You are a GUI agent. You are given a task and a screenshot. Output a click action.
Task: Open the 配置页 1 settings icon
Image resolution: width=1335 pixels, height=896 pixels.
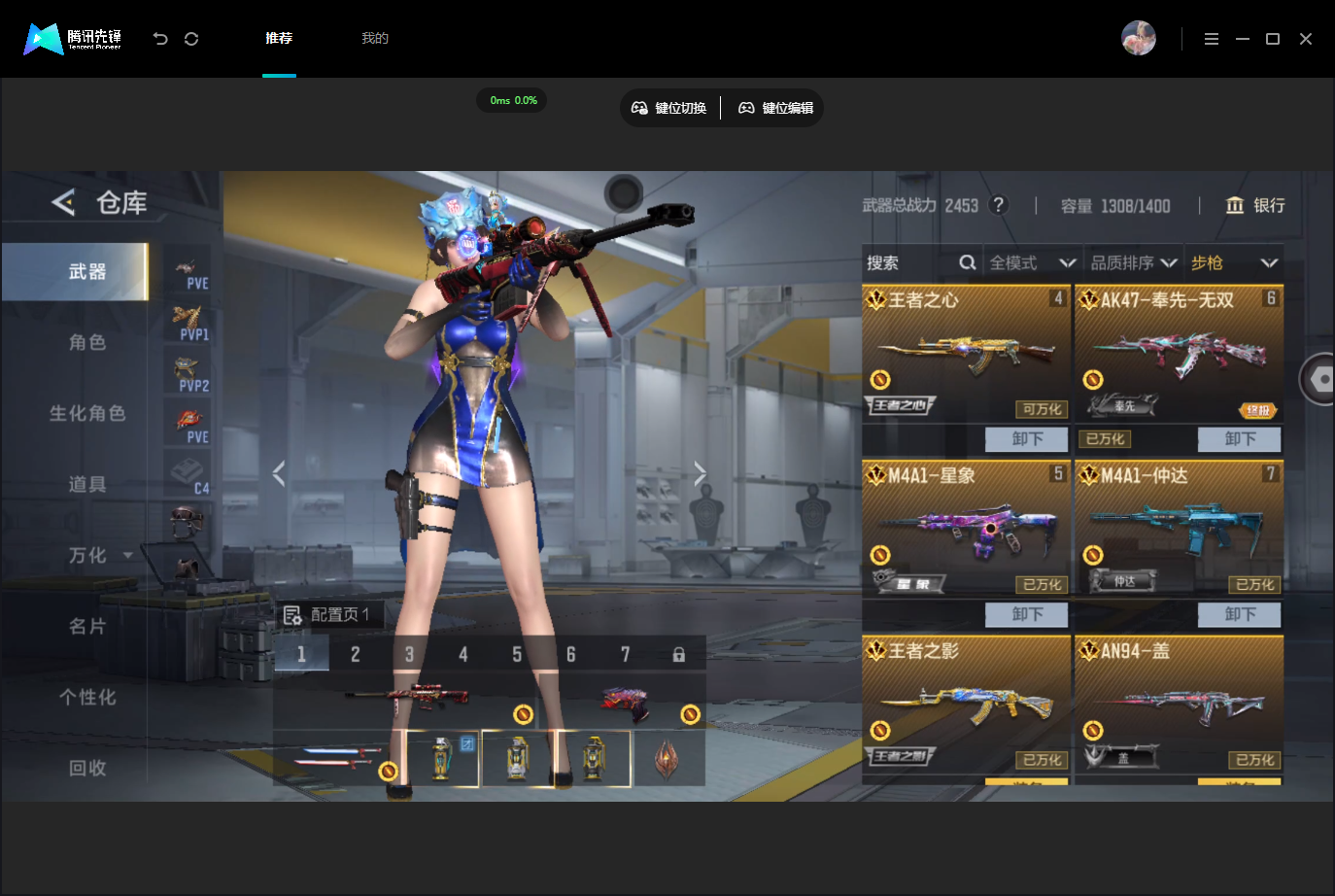(x=291, y=615)
